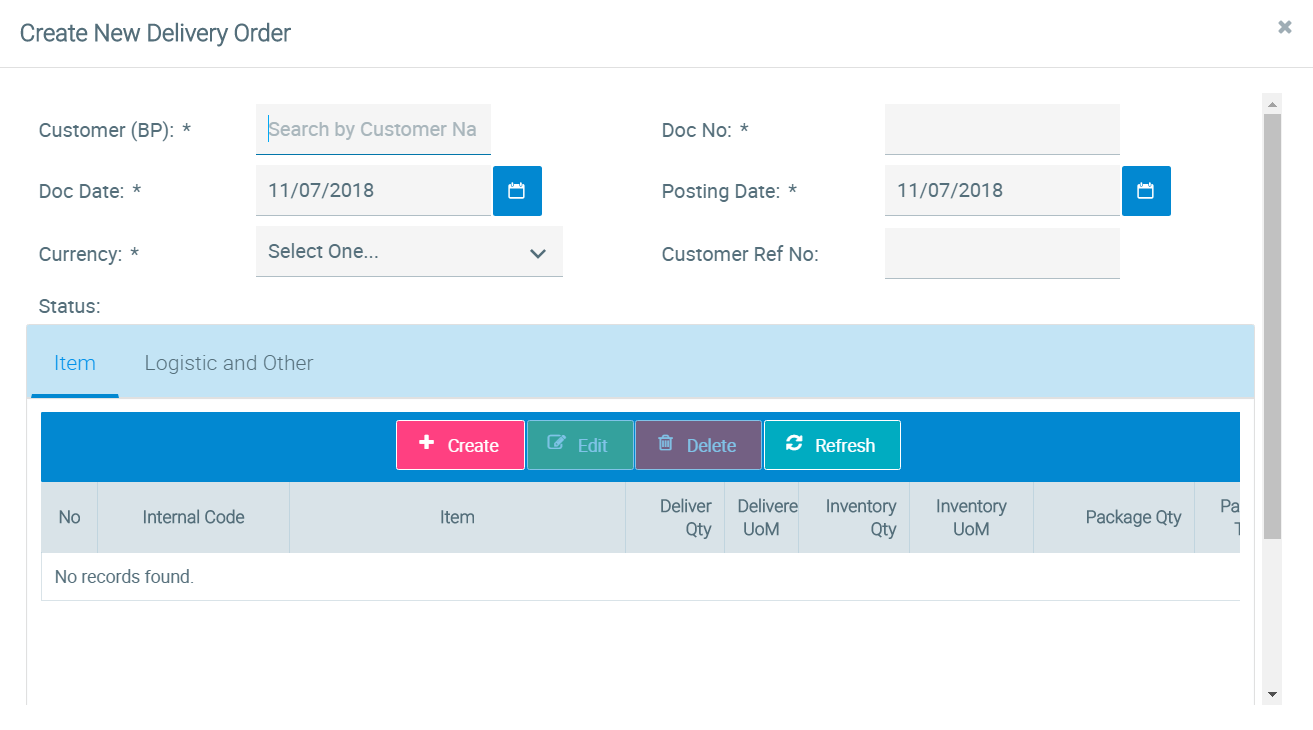The height and width of the screenshot is (730, 1313).
Task: Click the Doc Date text field
Action: click(373, 191)
